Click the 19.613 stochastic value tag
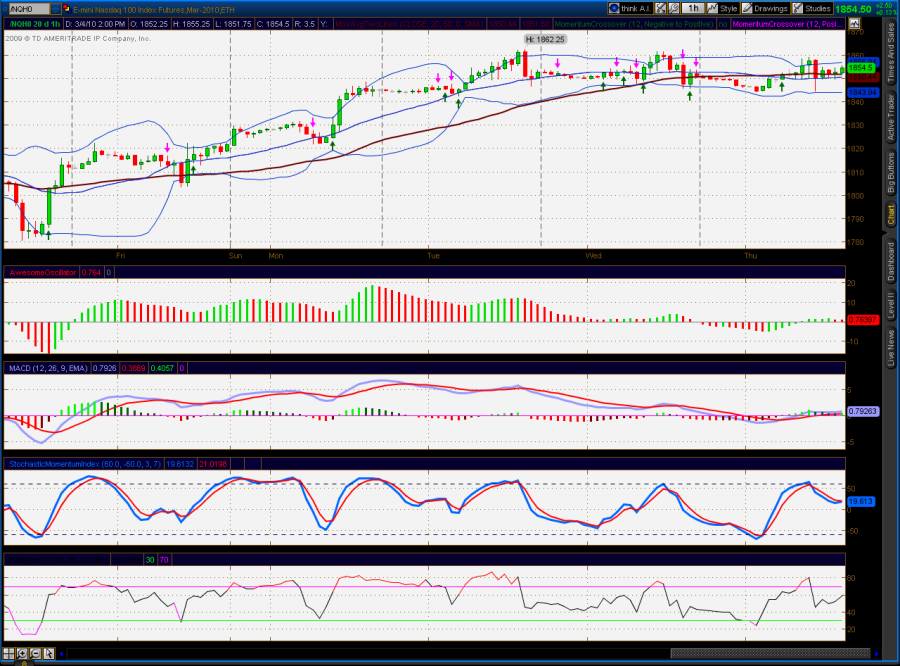 point(860,501)
